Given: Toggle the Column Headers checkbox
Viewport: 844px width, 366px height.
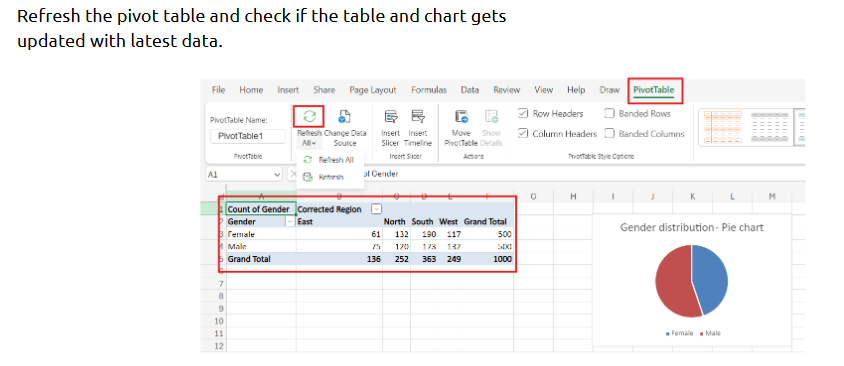Looking at the screenshot, I should coord(523,133).
